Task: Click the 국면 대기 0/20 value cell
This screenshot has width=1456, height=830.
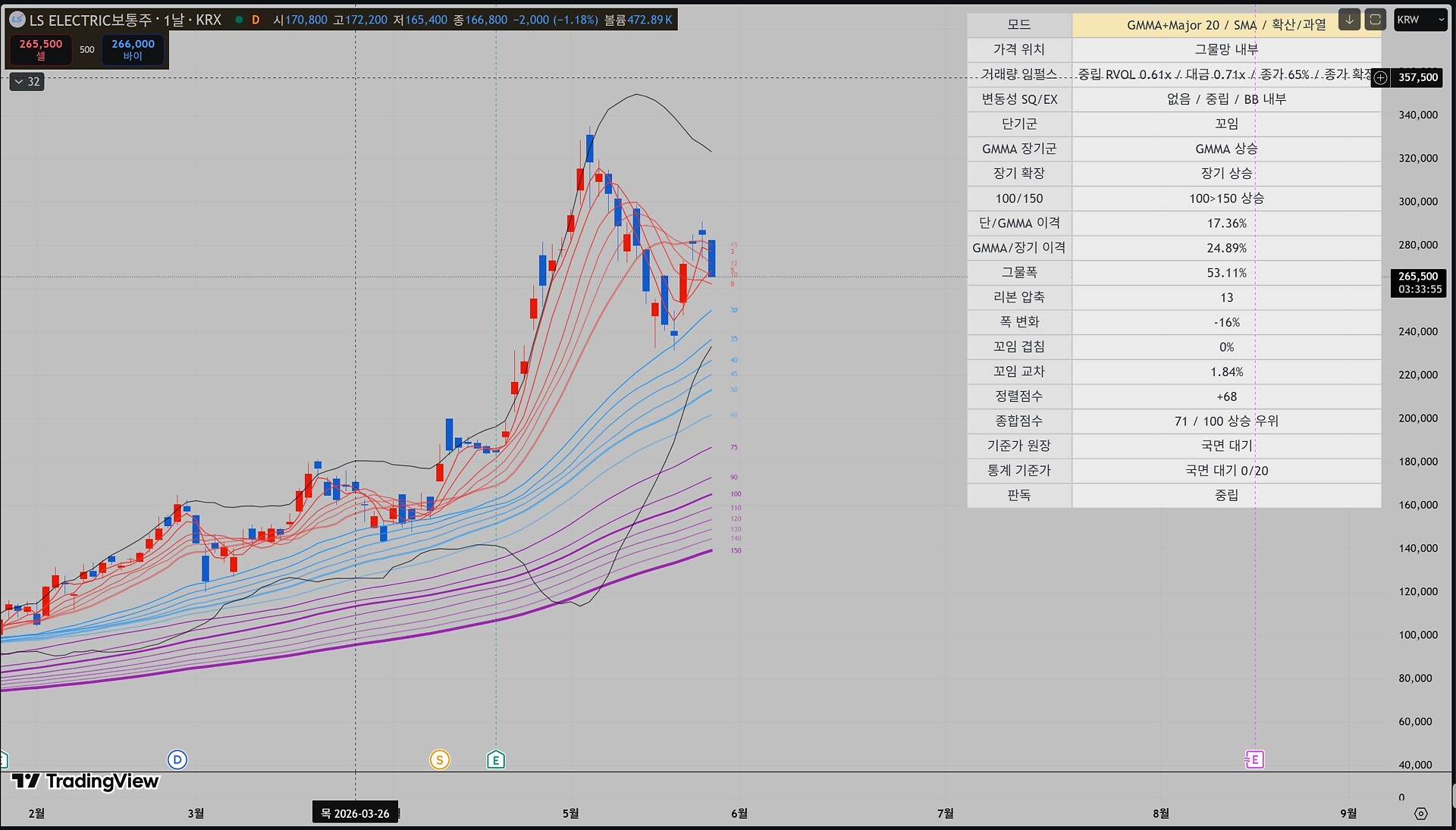Action: tap(1226, 471)
